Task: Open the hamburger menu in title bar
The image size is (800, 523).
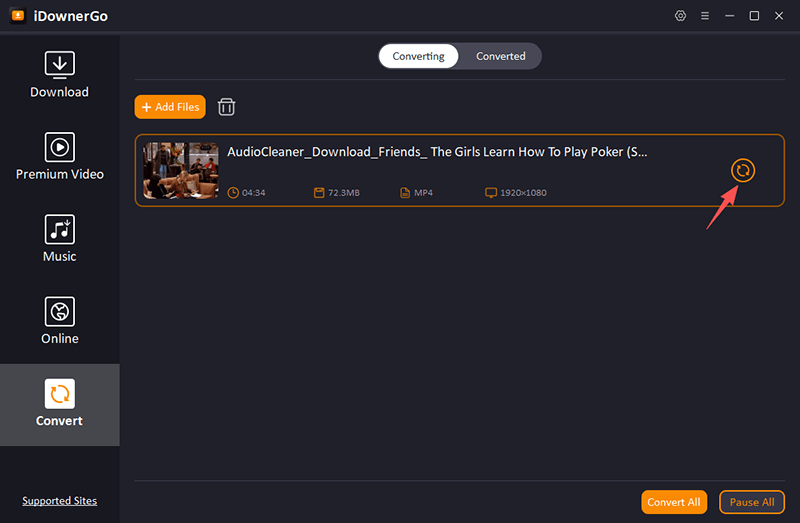Action: [705, 16]
